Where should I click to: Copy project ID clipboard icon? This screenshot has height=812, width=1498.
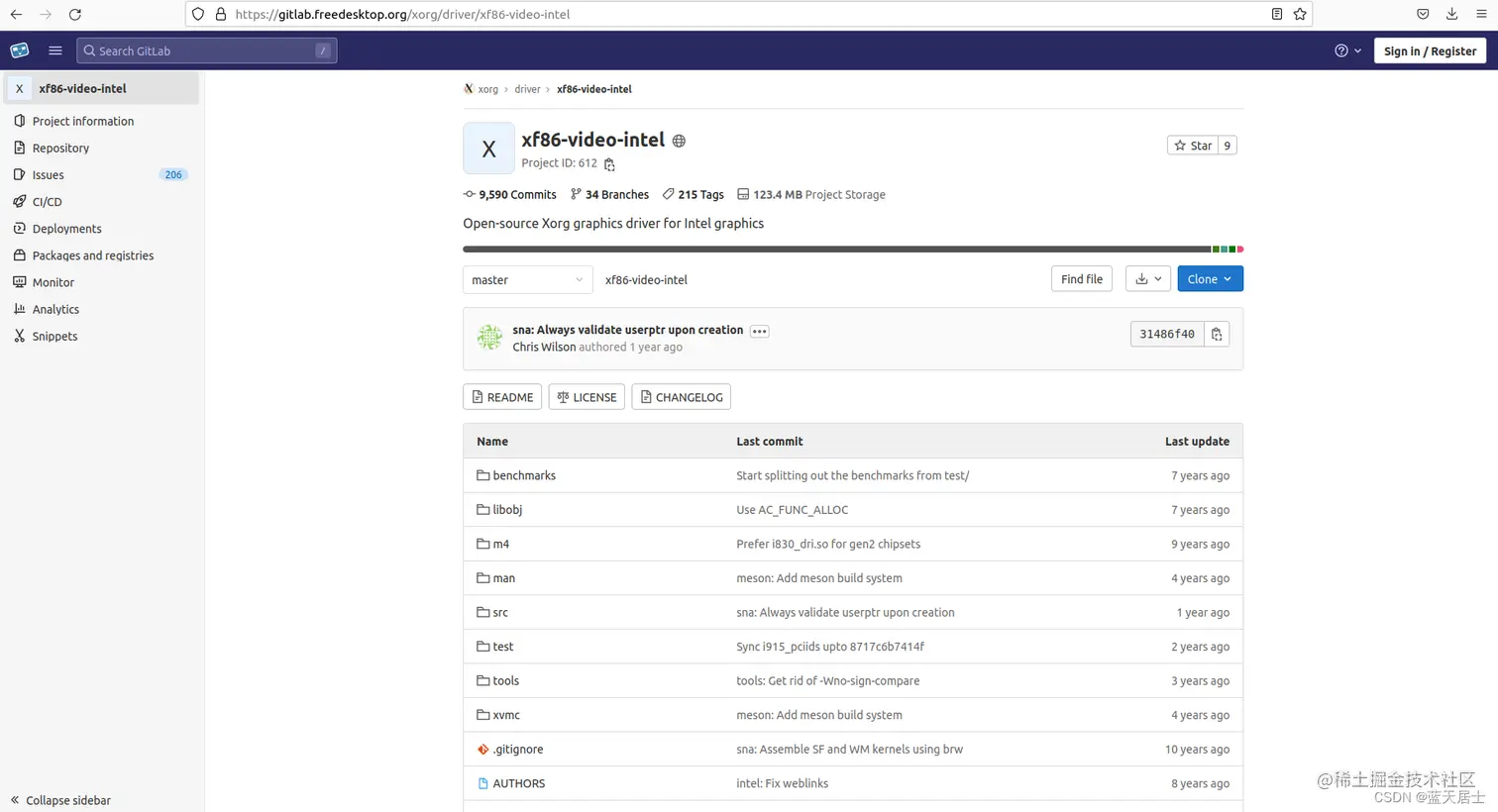609,164
